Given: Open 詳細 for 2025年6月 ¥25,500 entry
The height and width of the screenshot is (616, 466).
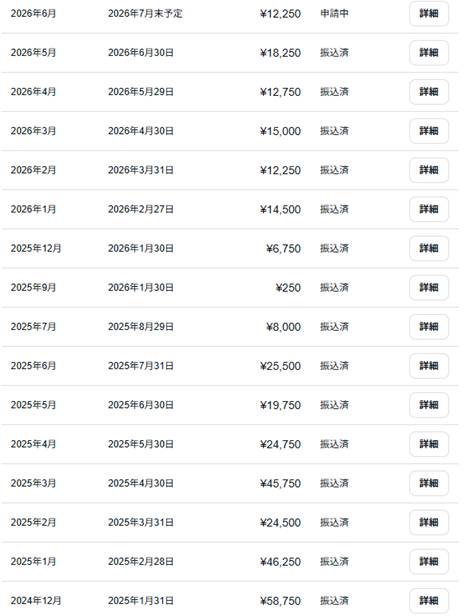Looking at the screenshot, I should [x=429, y=366].
